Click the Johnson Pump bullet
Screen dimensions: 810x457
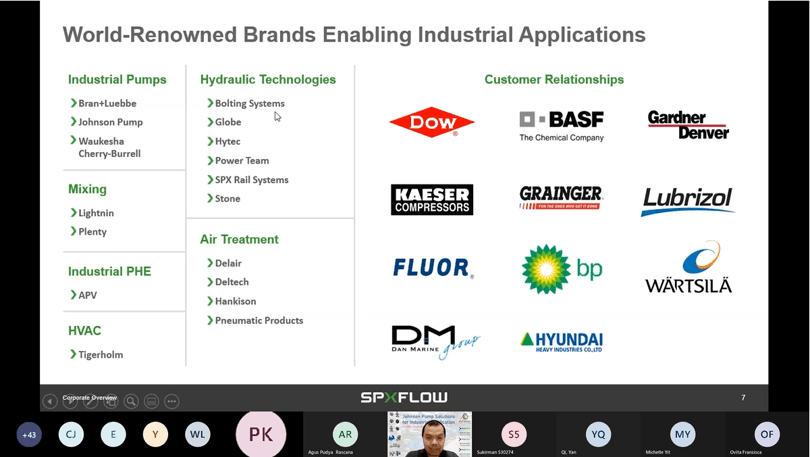click(106, 122)
